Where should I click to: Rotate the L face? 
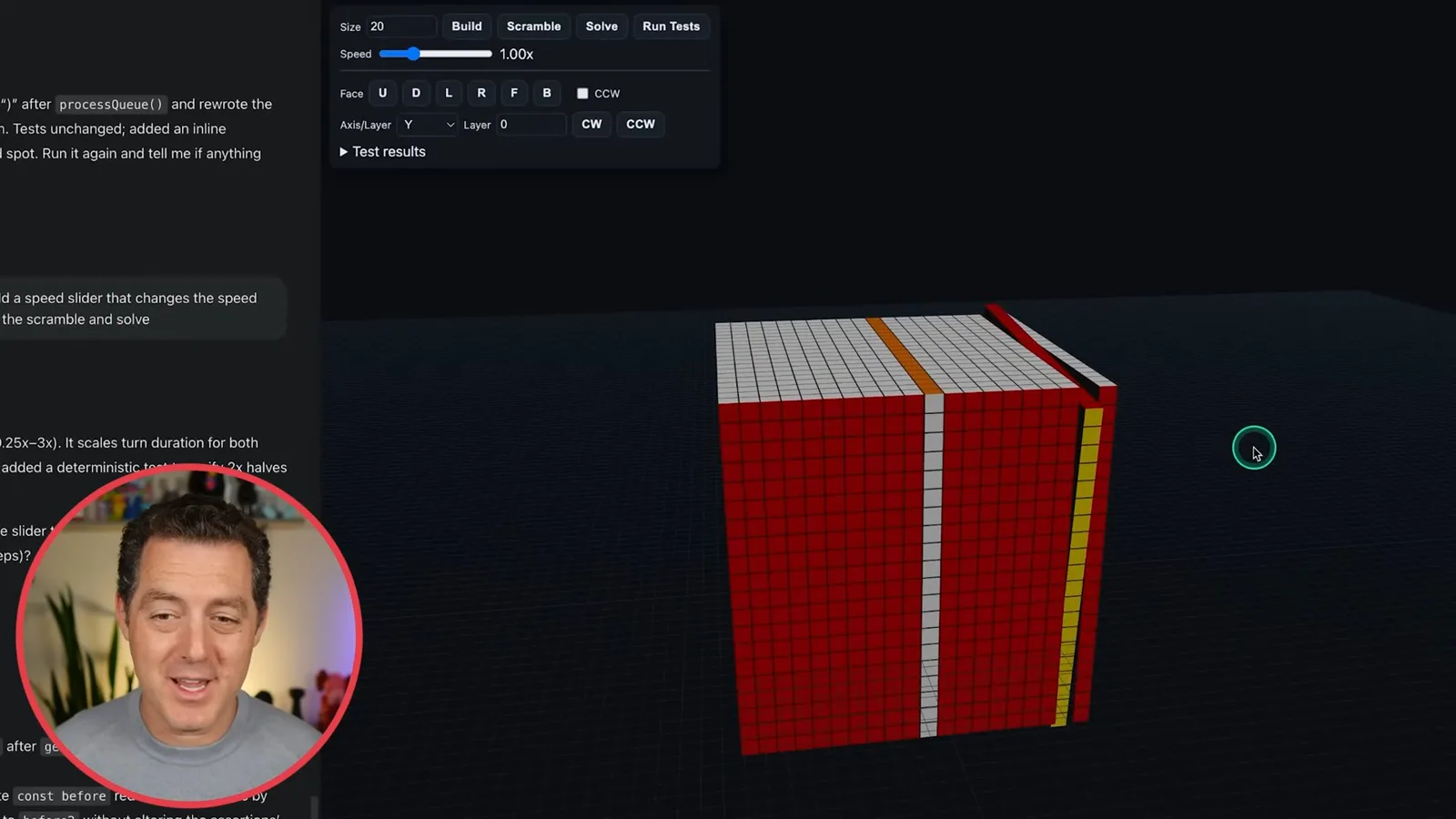pyautogui.click(x=449, y=93)
